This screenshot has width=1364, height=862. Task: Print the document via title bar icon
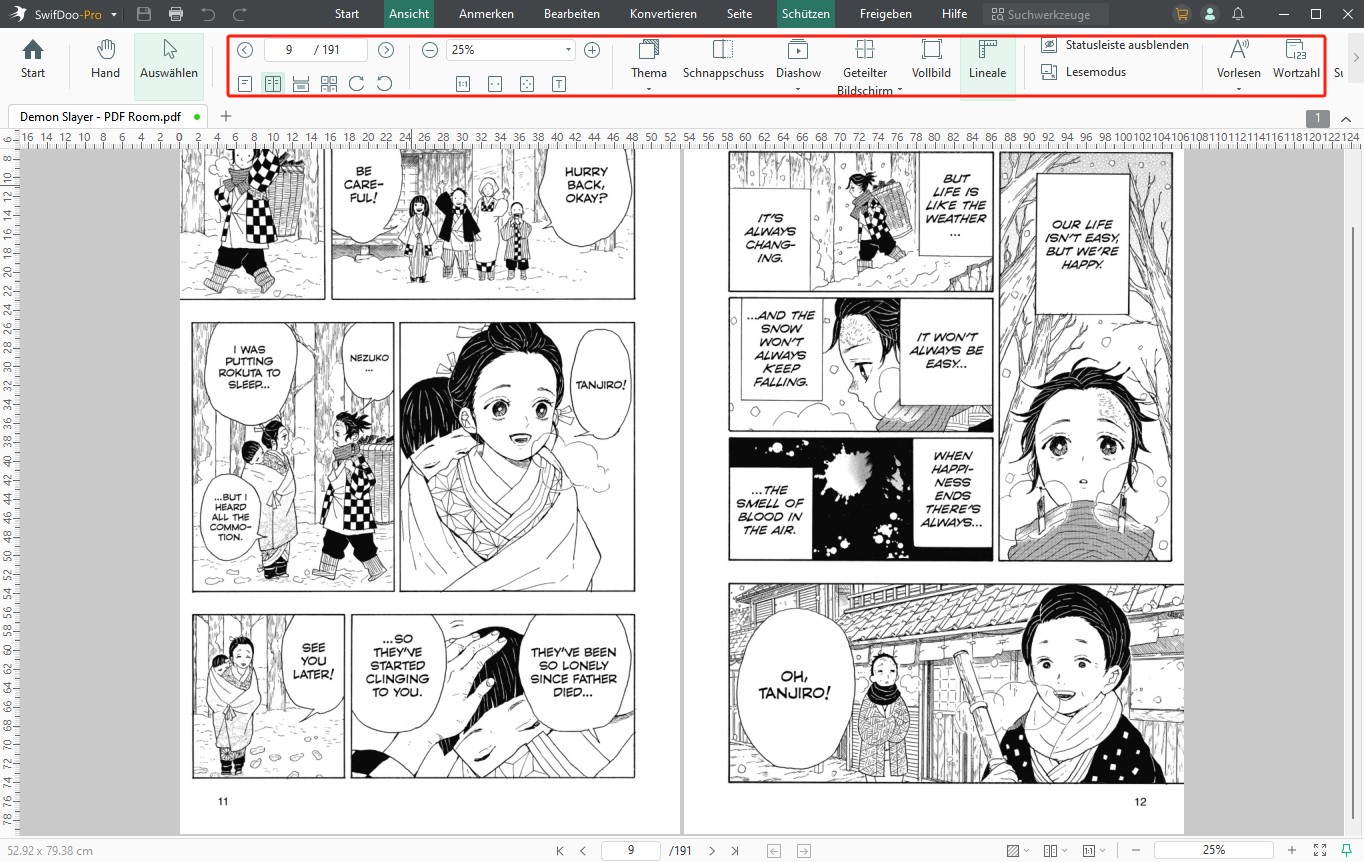tap(176, 14)
